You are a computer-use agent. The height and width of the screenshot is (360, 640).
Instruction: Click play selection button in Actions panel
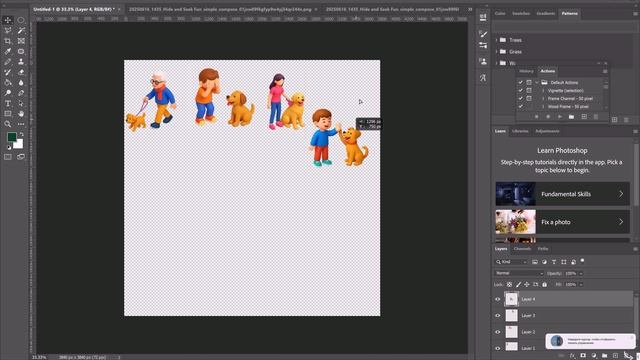click(560, 117)
